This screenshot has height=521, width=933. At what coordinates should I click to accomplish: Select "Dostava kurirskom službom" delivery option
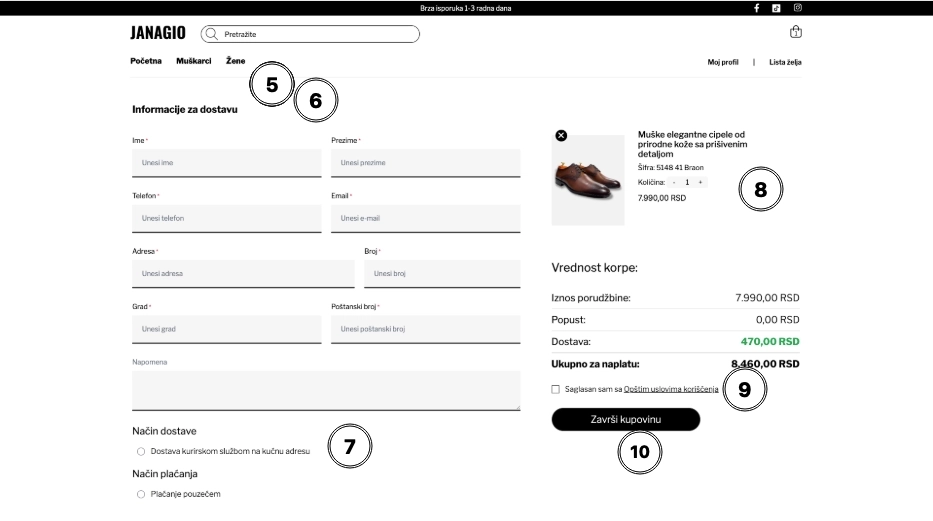140,452
